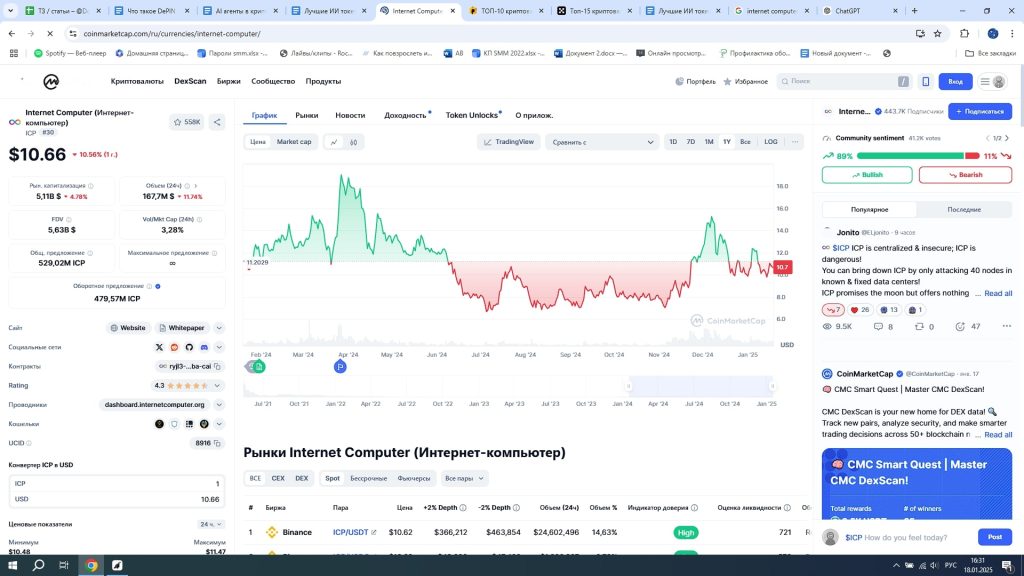Open the Whitepaper link
The height and width of the screenshot is (576, 1024).
coord(182,328)
